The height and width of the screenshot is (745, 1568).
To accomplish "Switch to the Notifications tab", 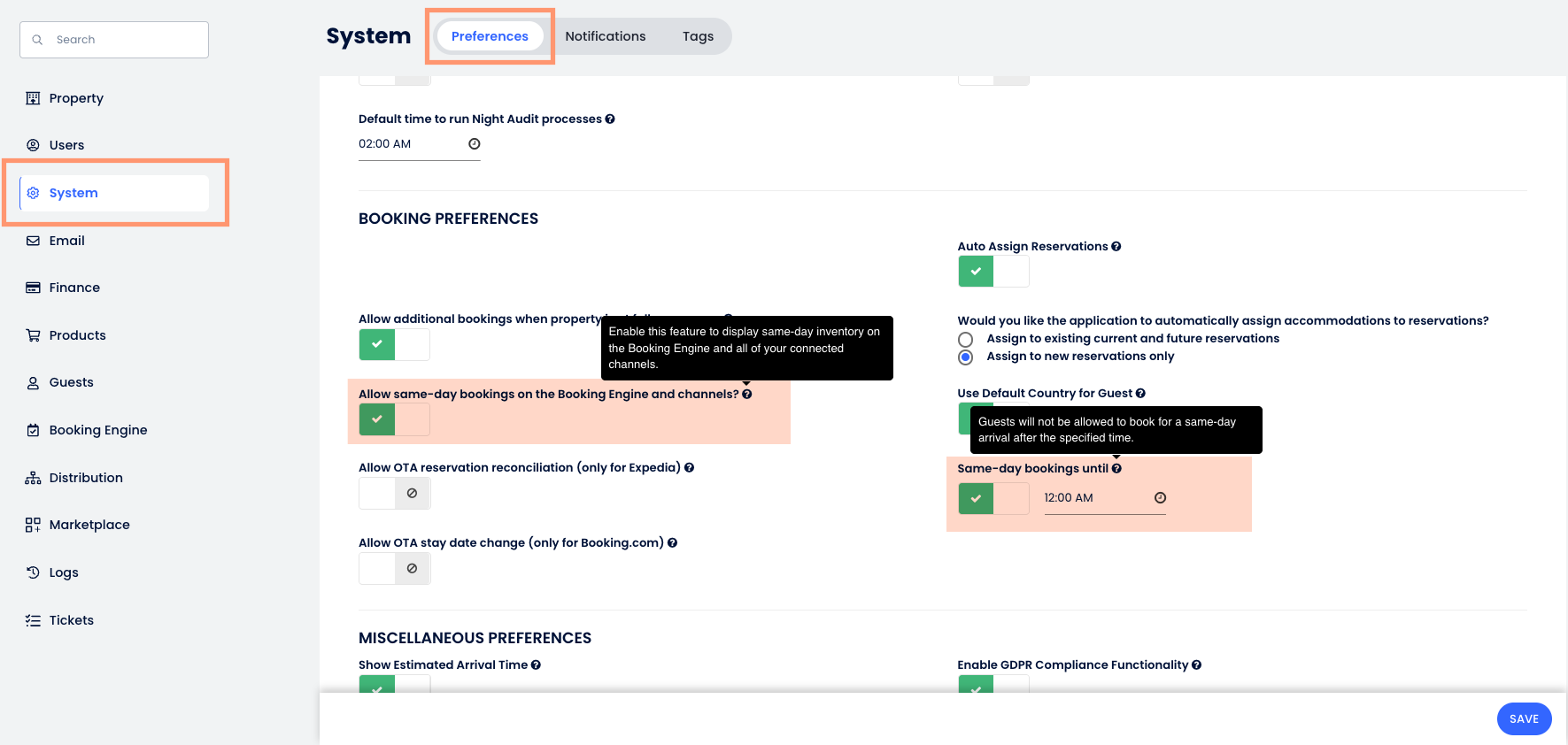I will point(606,36).
